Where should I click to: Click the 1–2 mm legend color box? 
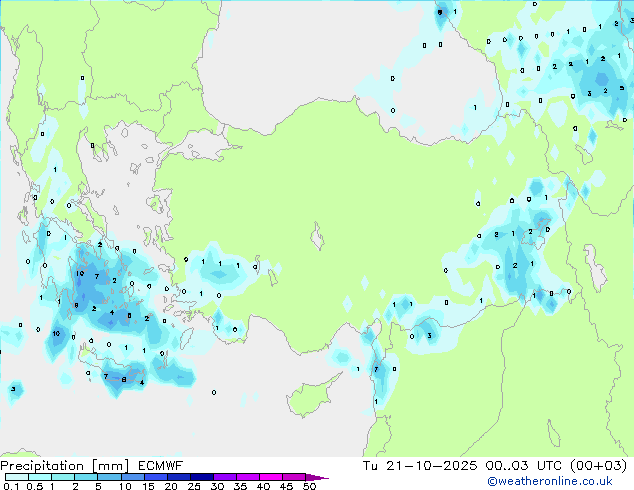pos(63,477)
